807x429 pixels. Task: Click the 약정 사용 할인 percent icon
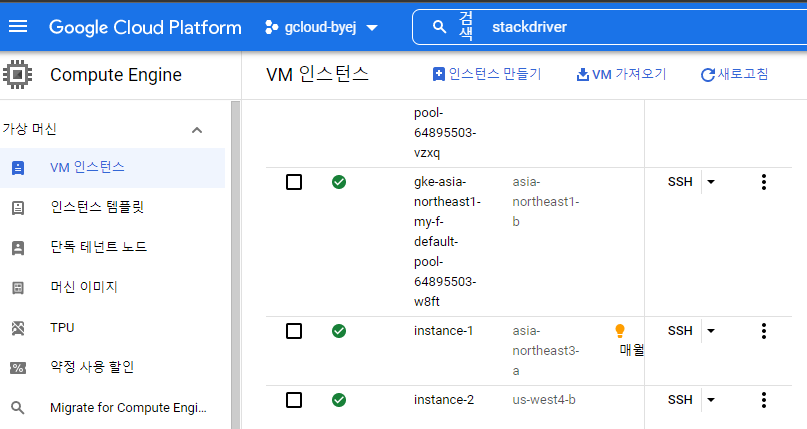pos(18,368)
